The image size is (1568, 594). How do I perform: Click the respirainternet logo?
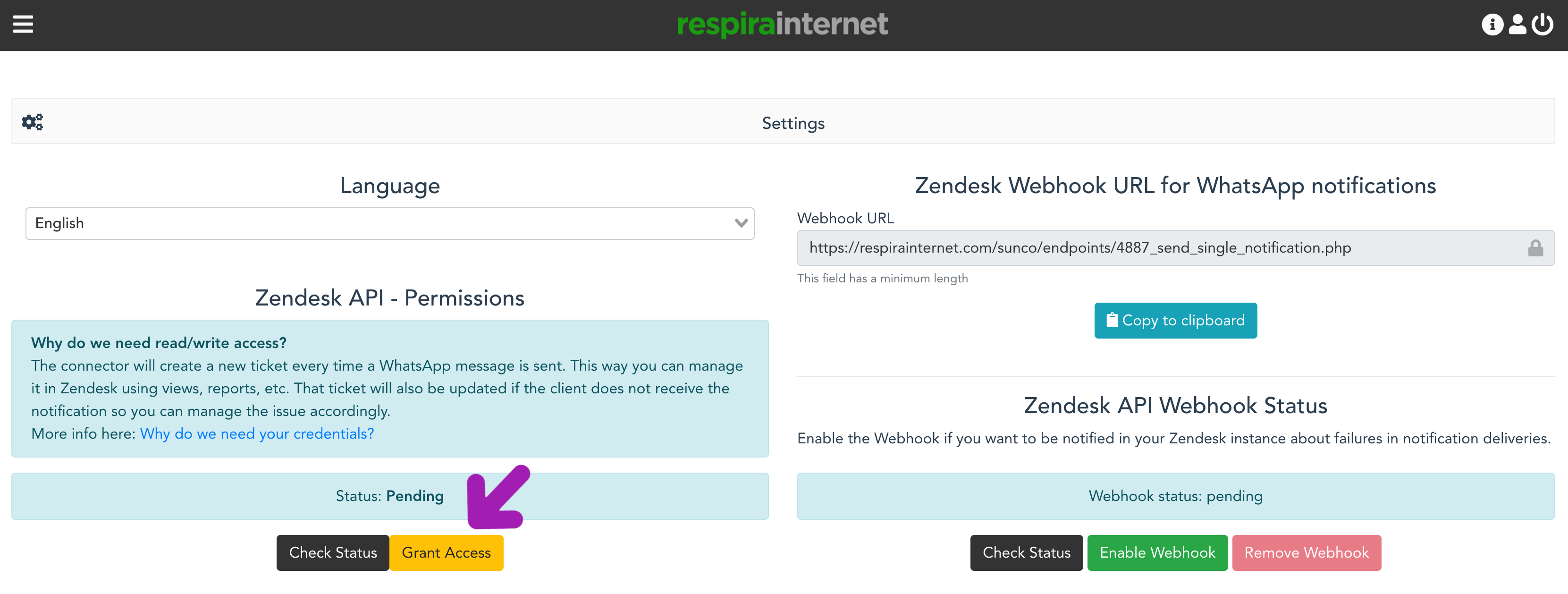point(782,25)
